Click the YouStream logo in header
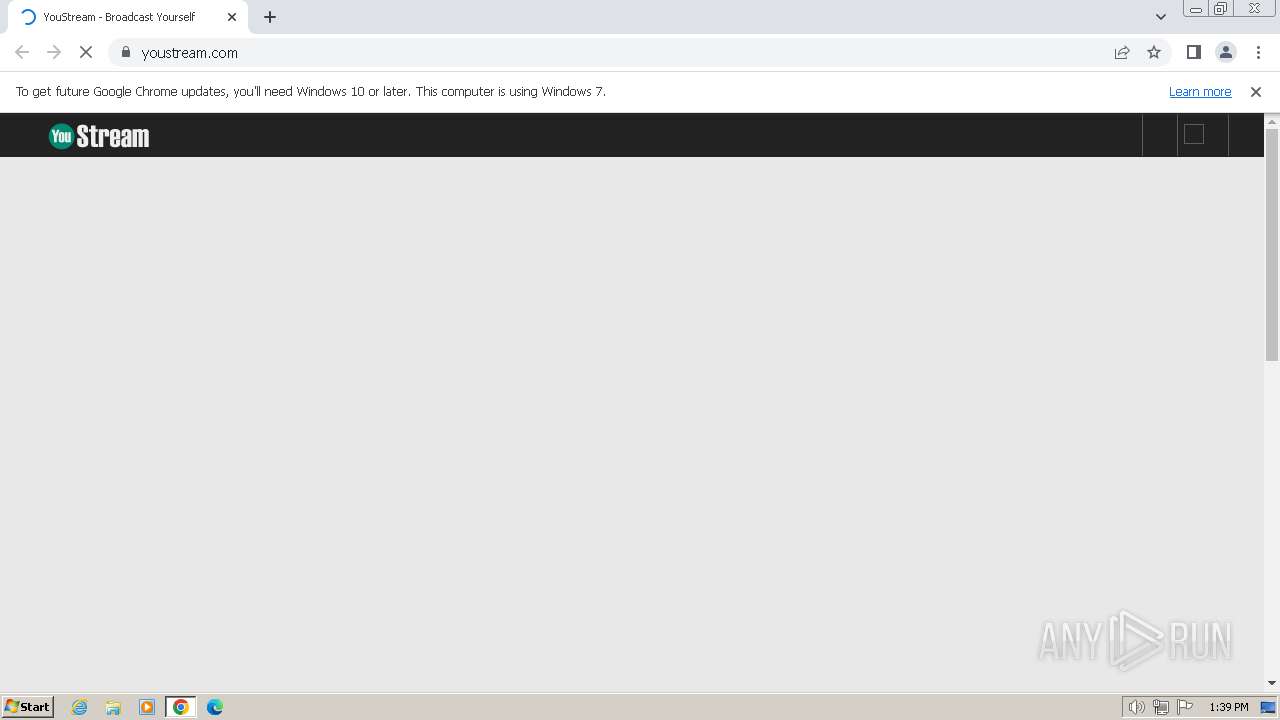Screen dimensions: 1280x720 tap(99, 136)
